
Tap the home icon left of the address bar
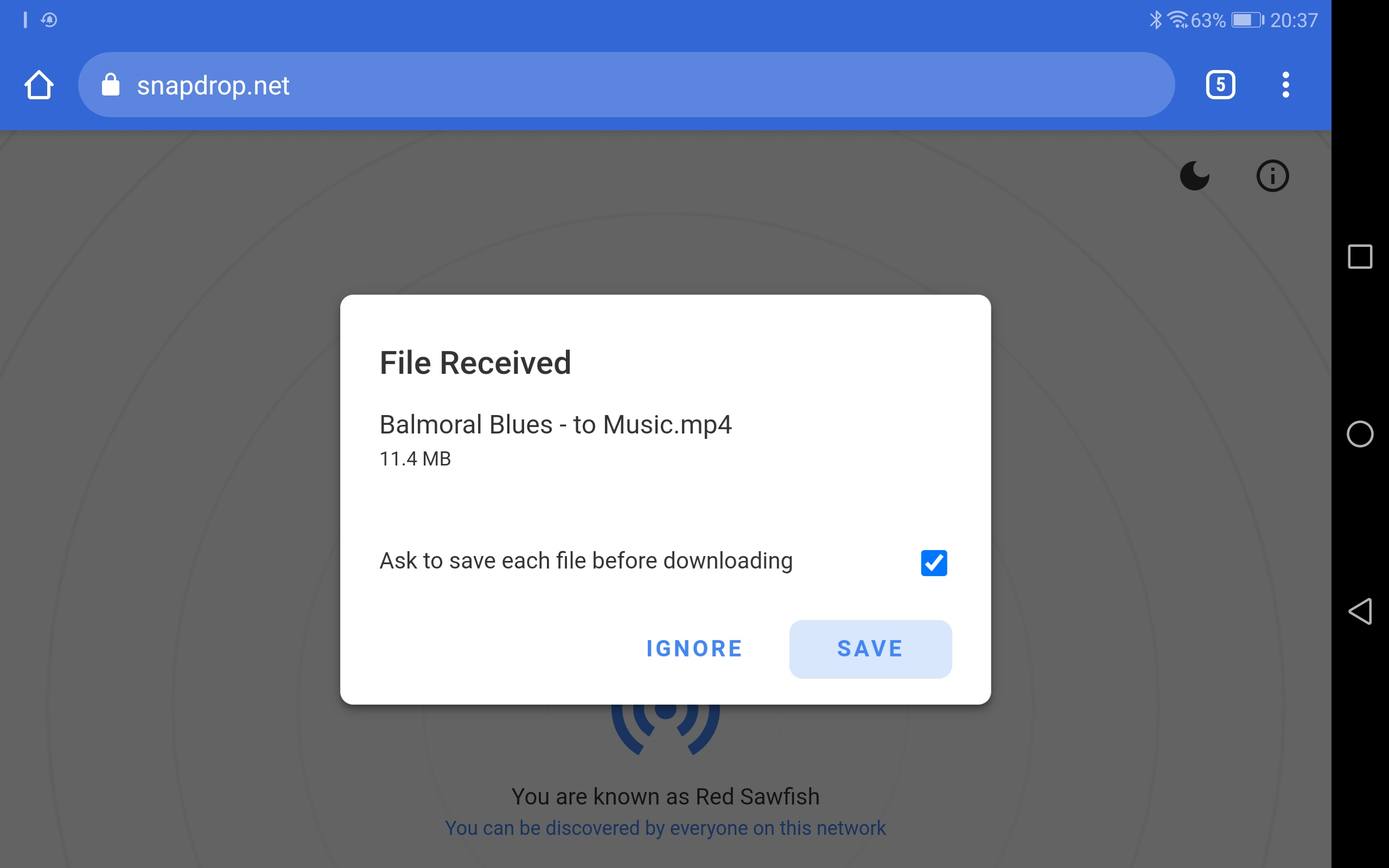(39, 85)
